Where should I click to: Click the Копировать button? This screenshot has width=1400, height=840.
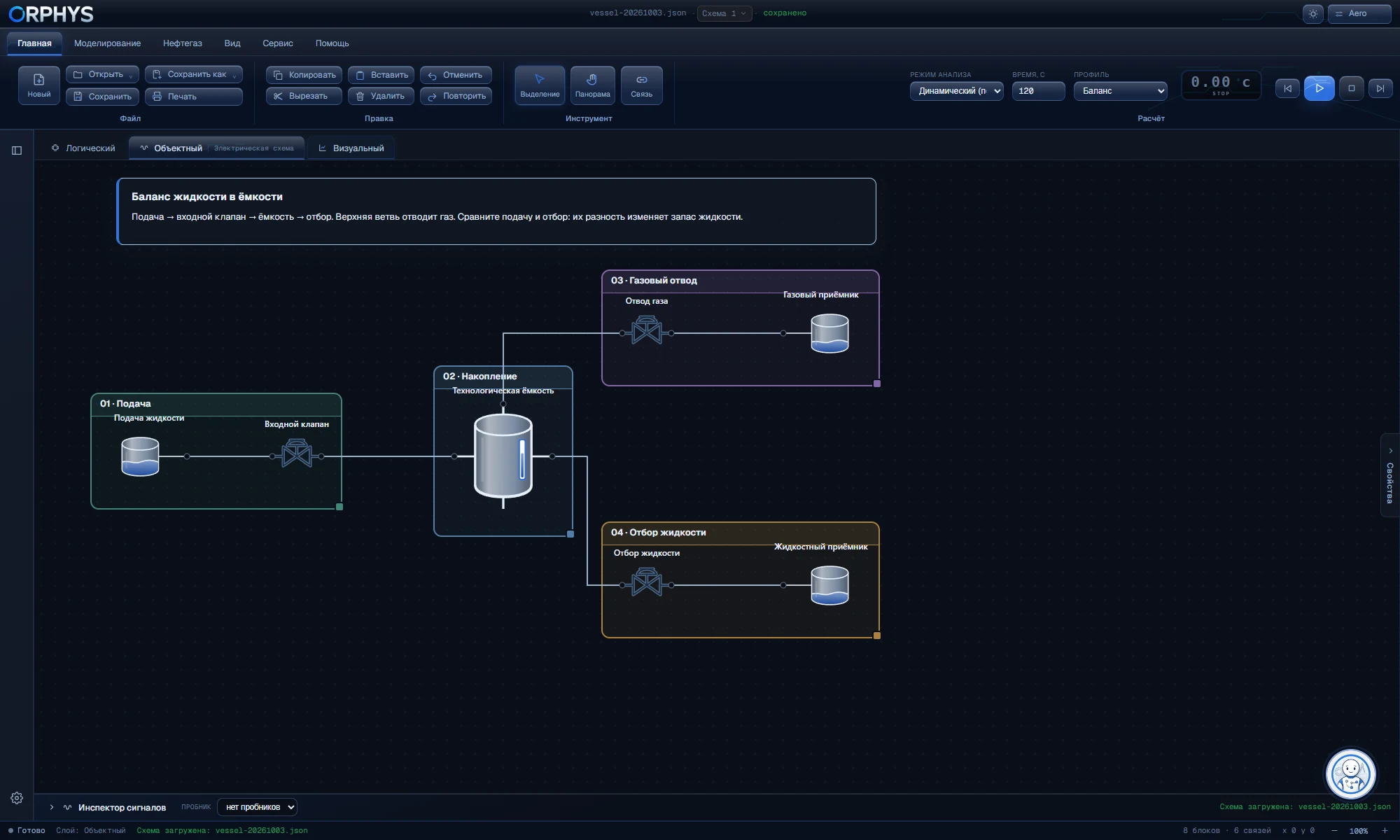(304, 75)
